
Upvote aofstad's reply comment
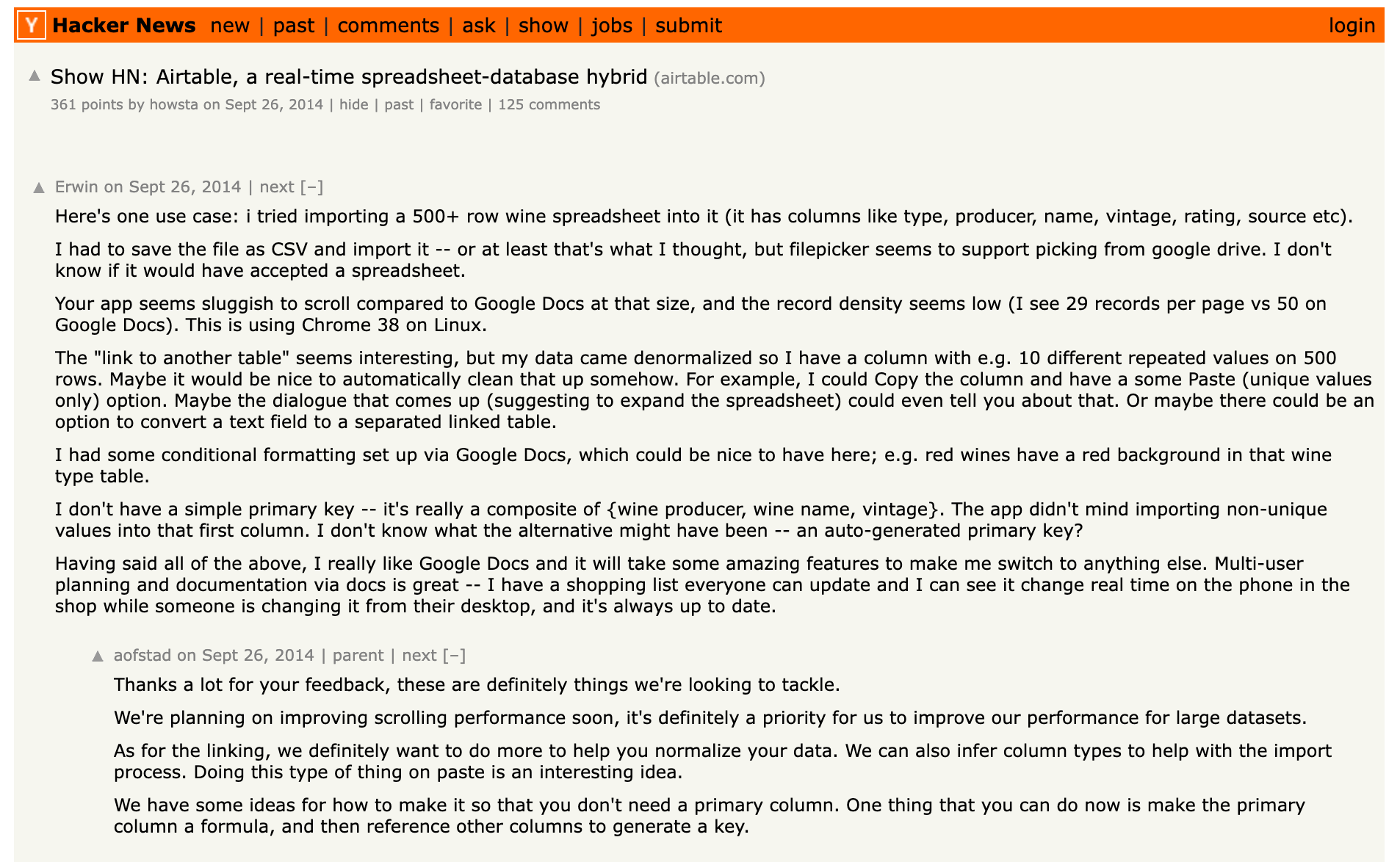[98, 656]
